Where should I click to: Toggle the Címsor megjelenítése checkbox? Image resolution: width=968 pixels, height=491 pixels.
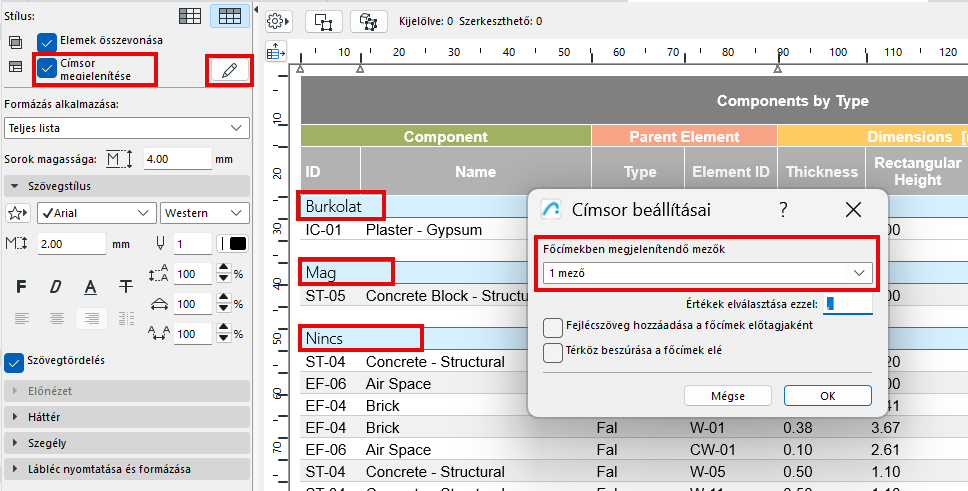tap(47, 67)
